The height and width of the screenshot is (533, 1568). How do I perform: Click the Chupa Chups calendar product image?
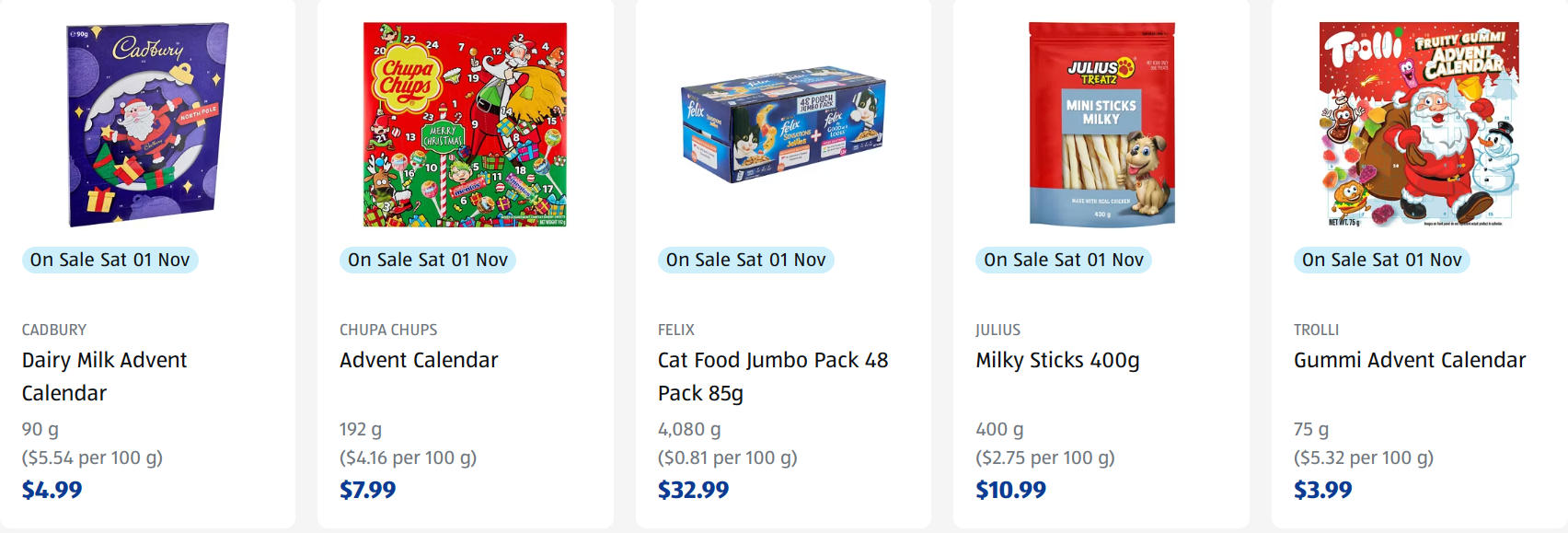coord(465,124)
